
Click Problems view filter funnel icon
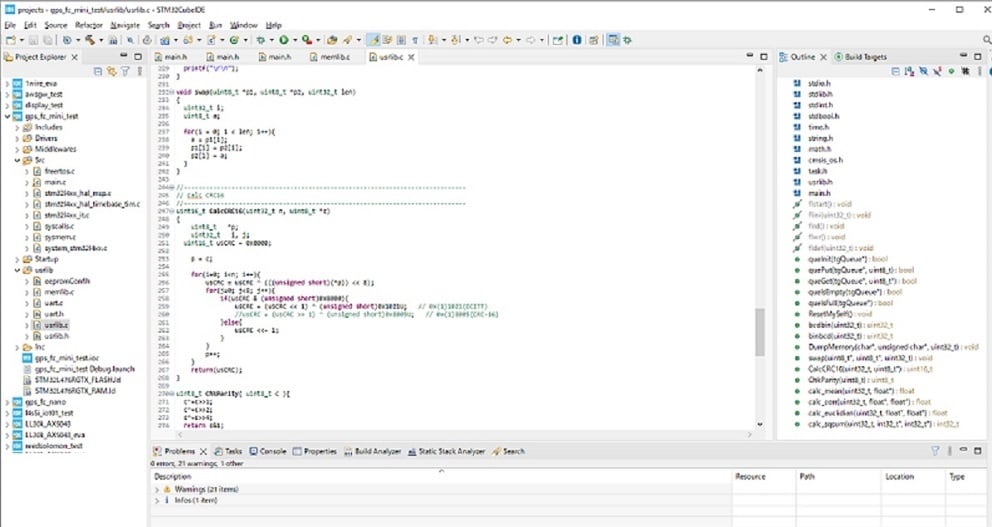935,450
